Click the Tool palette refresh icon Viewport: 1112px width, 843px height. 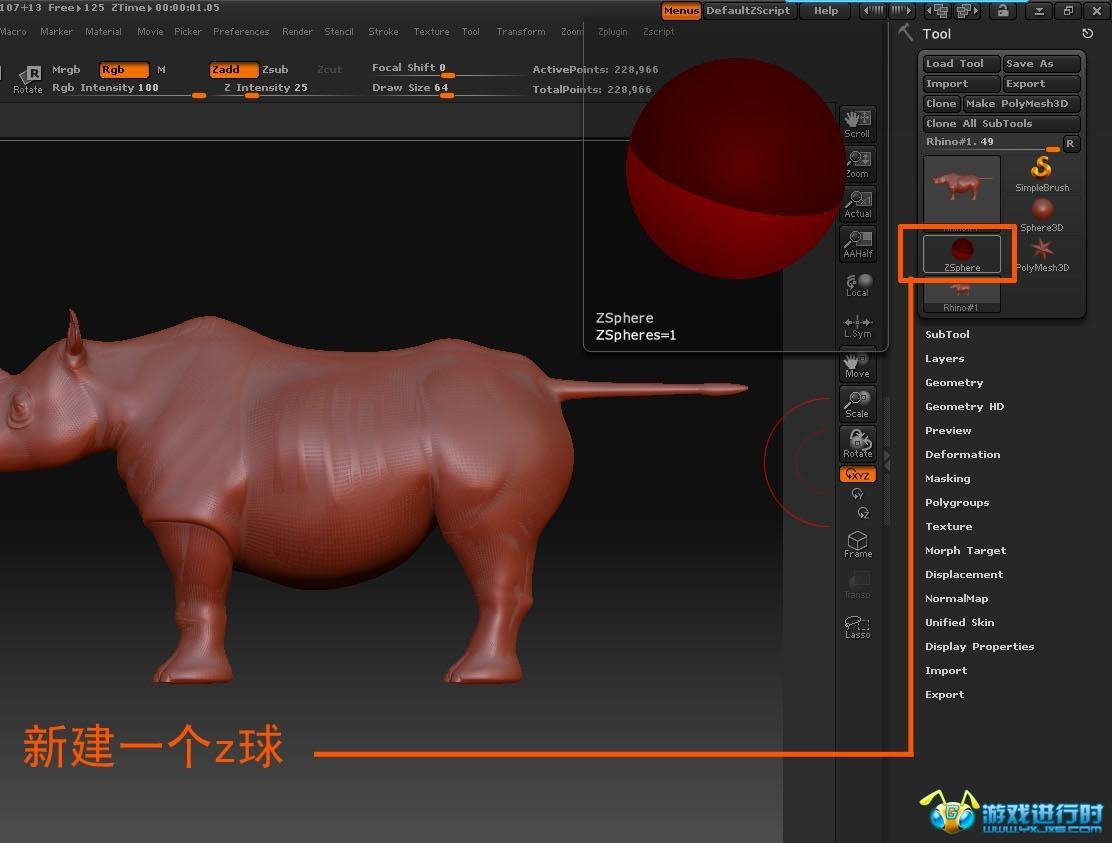click(x=1088, y=33)
